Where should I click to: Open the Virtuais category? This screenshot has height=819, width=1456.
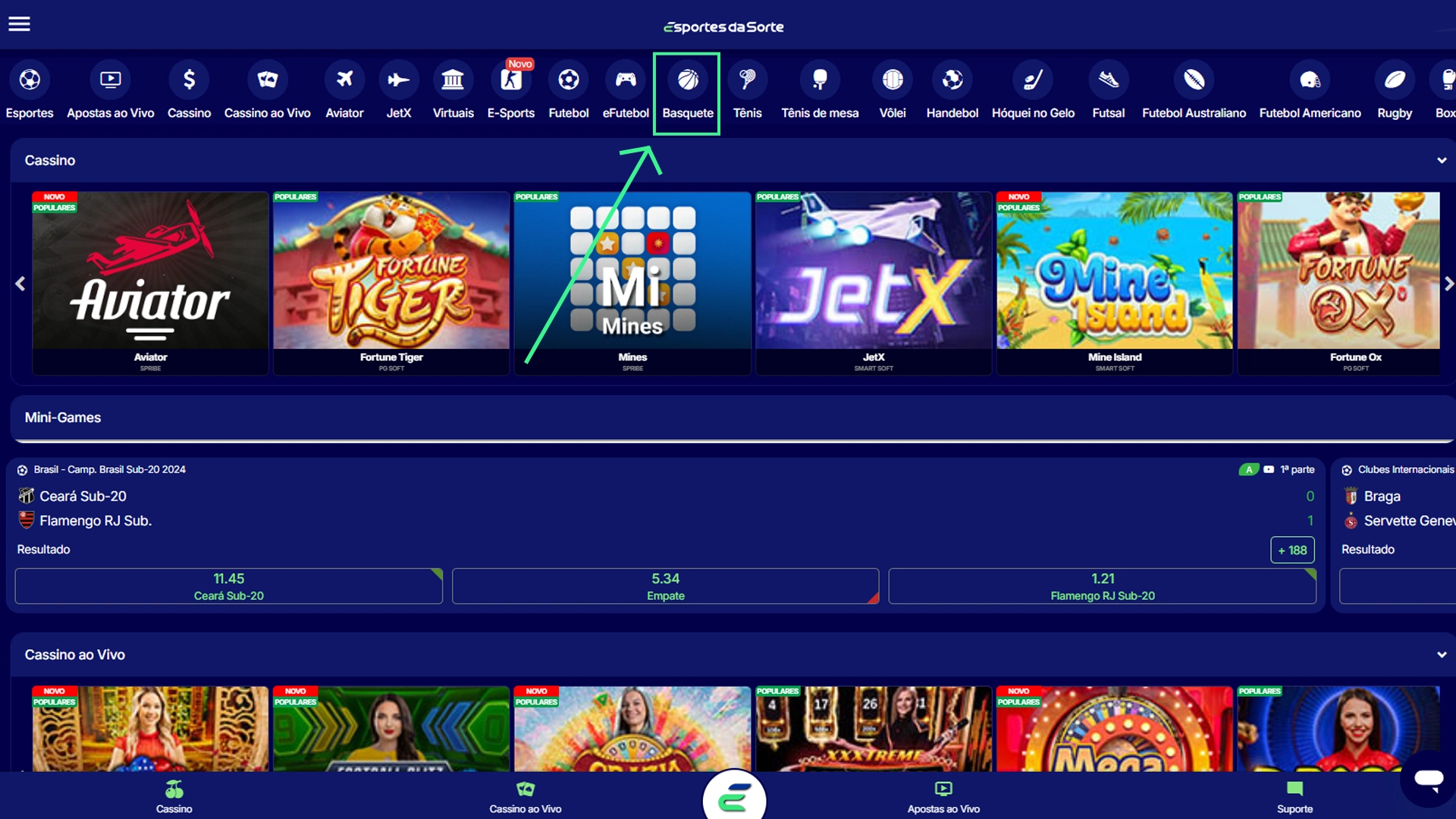pyautogui.click(x=453, y=92)
